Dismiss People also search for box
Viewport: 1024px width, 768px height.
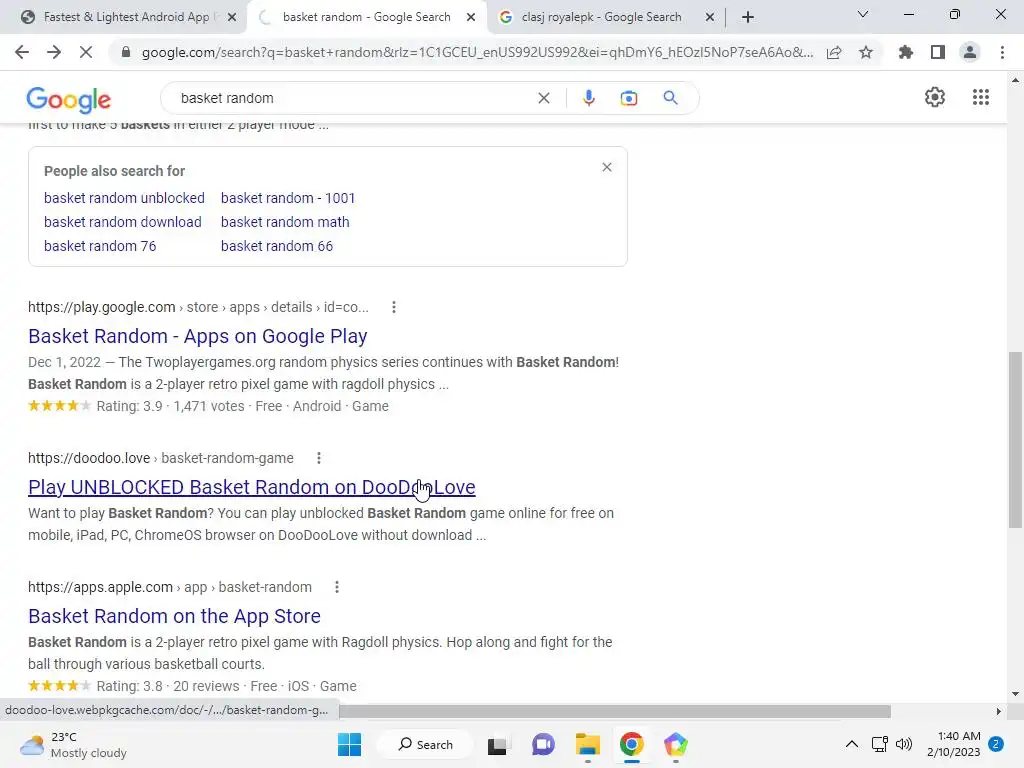607,167
